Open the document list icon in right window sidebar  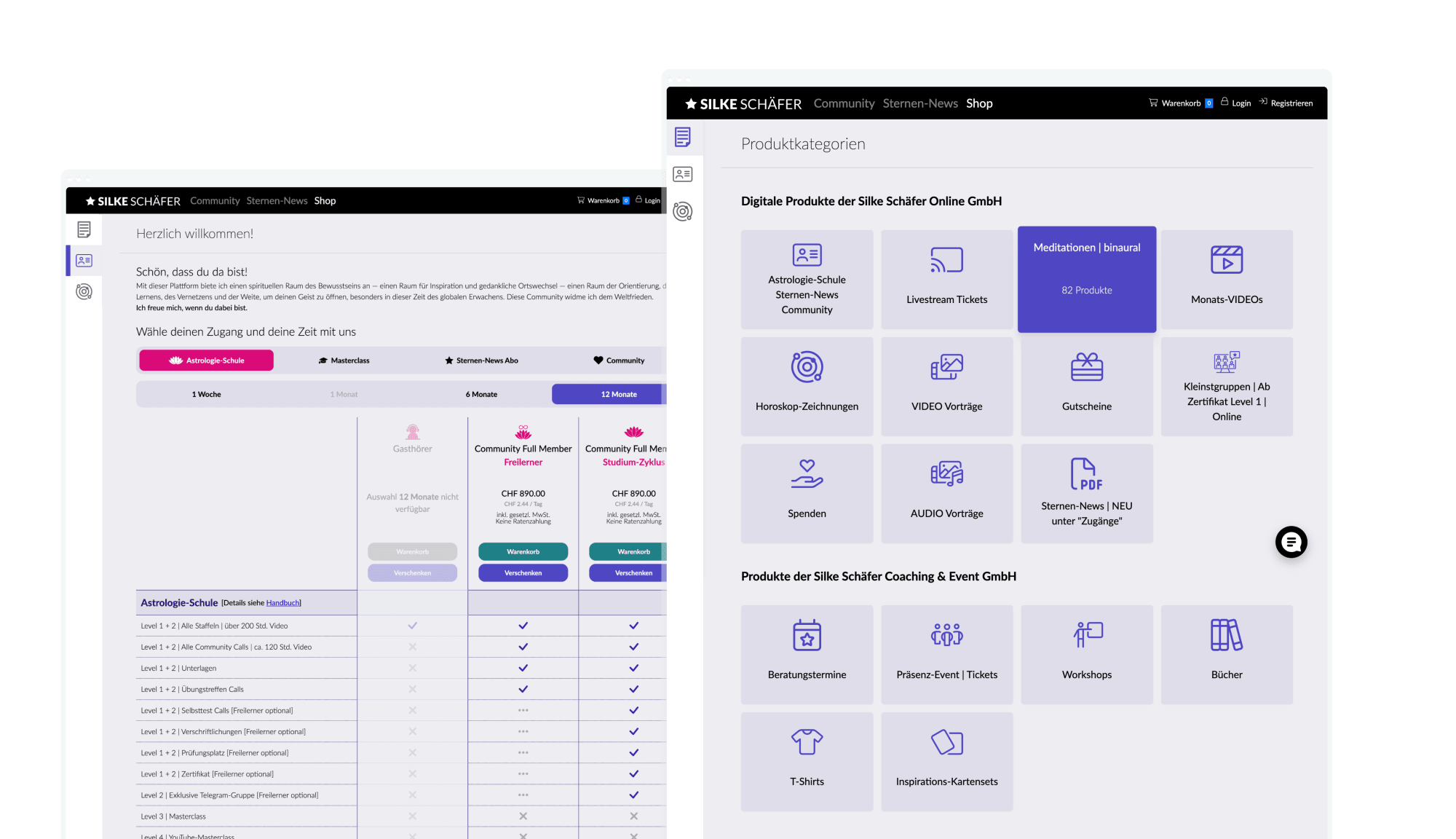[683, 137]
